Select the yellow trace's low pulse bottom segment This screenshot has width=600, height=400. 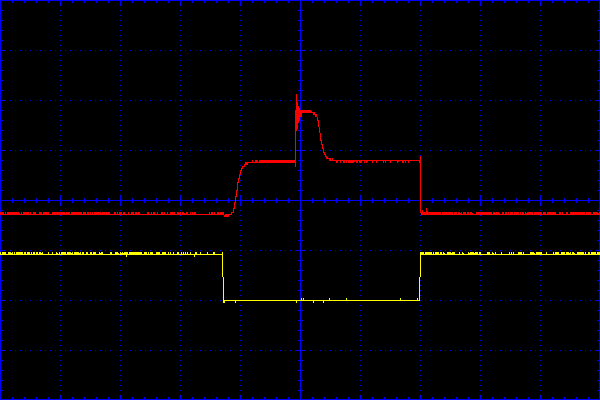pos(321,300)
